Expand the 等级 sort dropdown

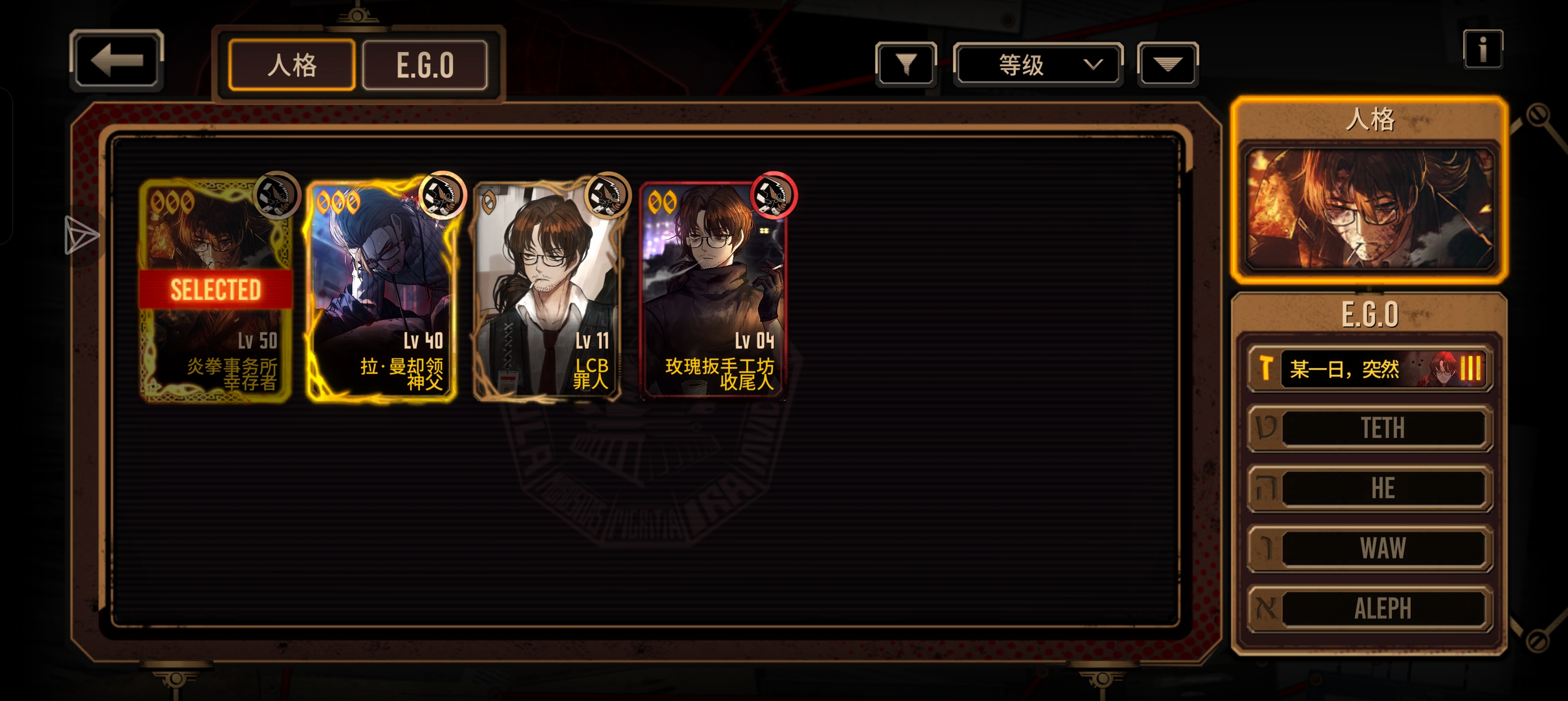point(1037,64)
